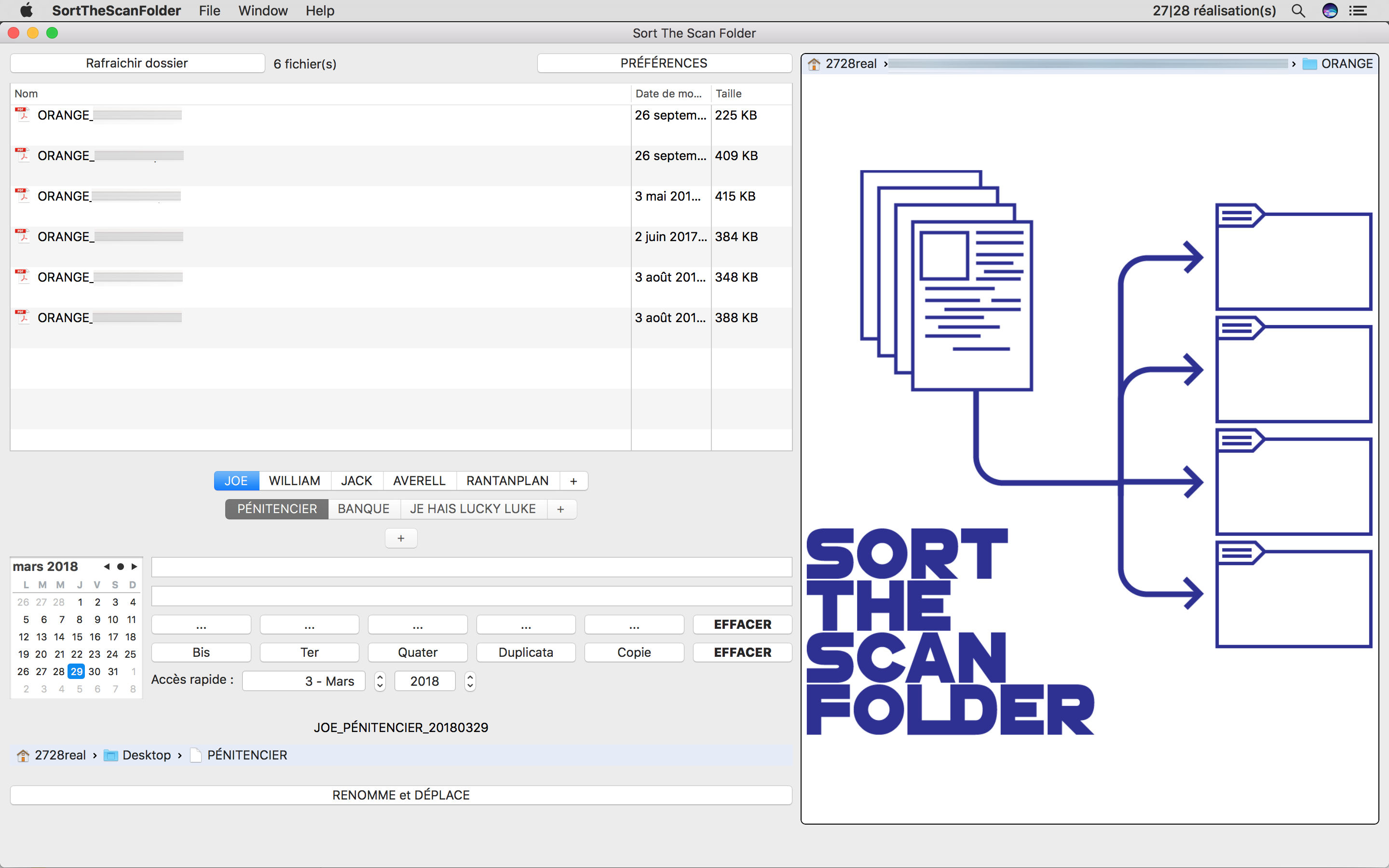Click the month stepper arrows beside 3 - Mars

[x=380, y=681]
